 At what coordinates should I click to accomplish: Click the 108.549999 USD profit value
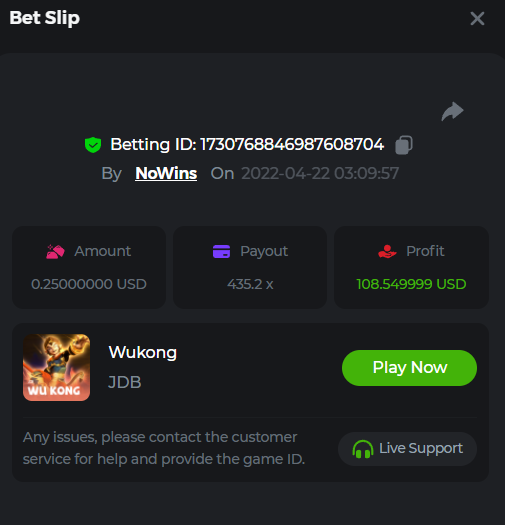pyautogui.click(x=411, y=284)
